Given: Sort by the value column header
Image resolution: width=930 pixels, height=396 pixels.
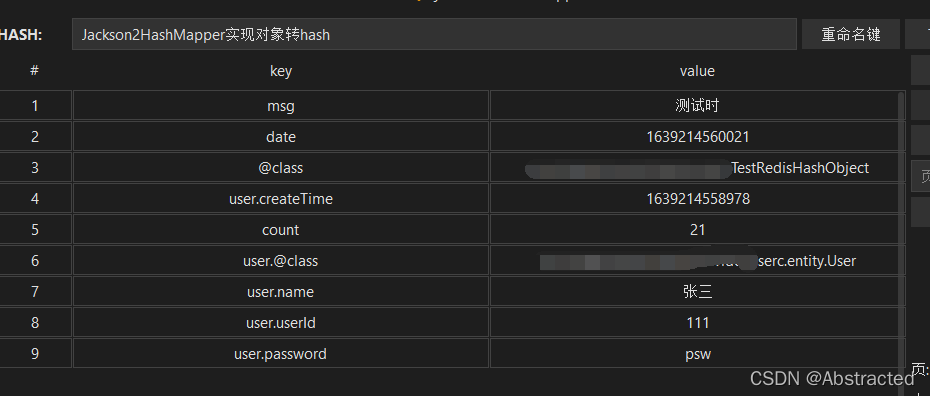Looking at the screenshot, I should (x=697, y=71).
